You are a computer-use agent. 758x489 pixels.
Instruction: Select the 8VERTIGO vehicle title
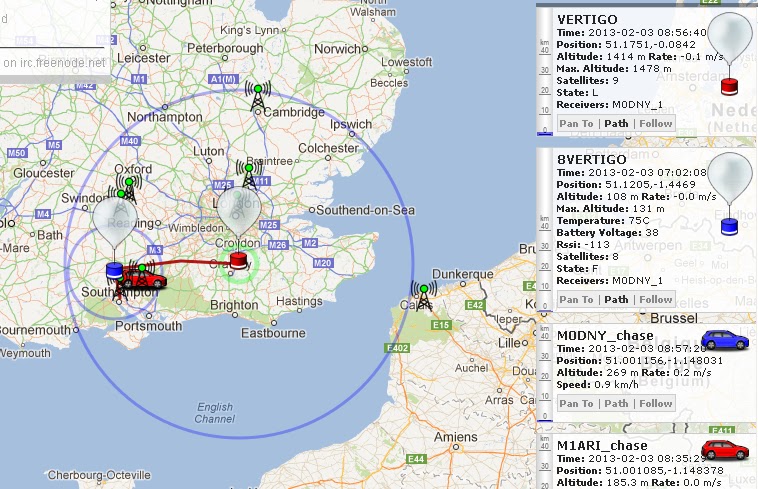[592, 159]
